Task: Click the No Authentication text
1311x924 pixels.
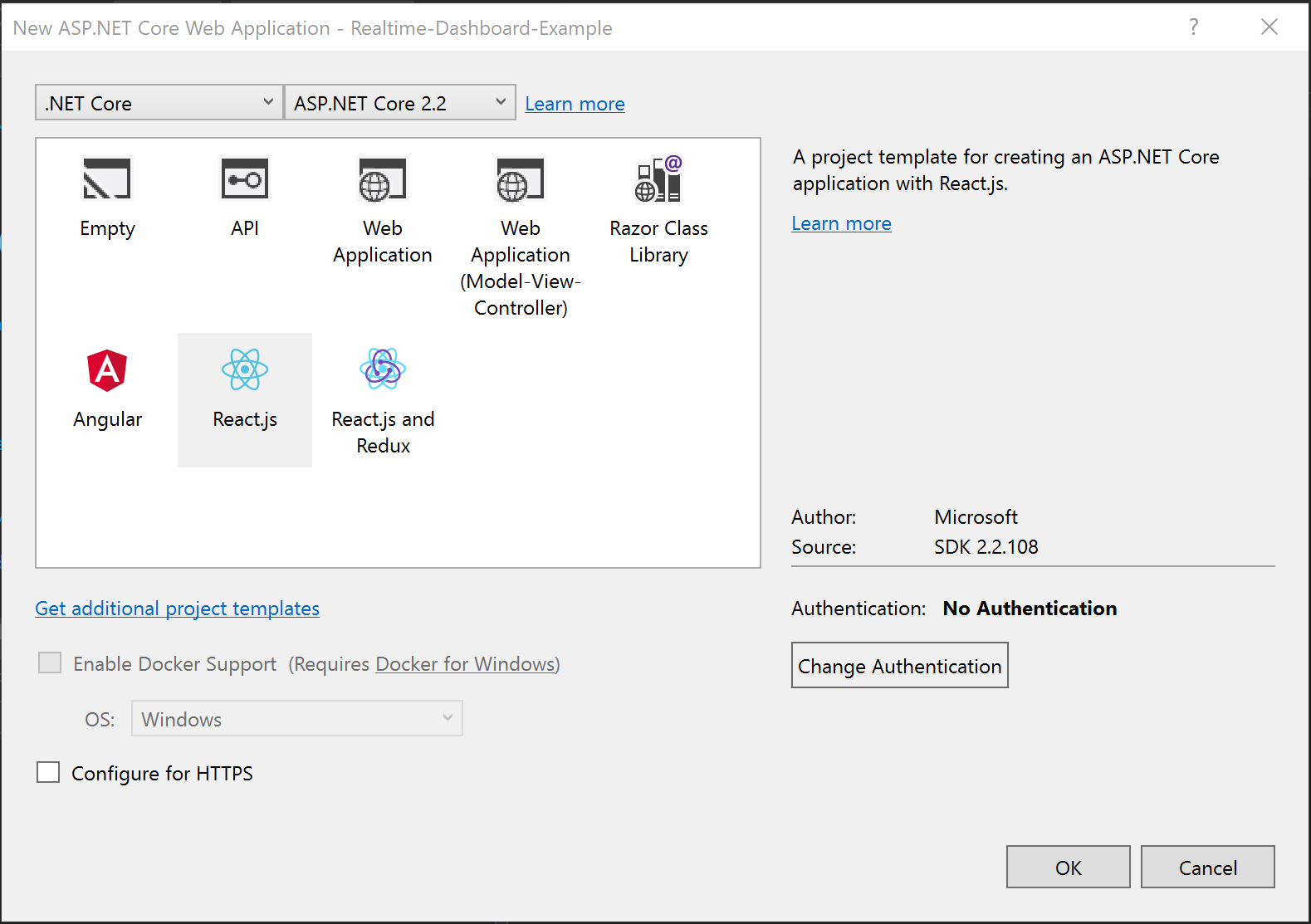Action: (1030, 609)
